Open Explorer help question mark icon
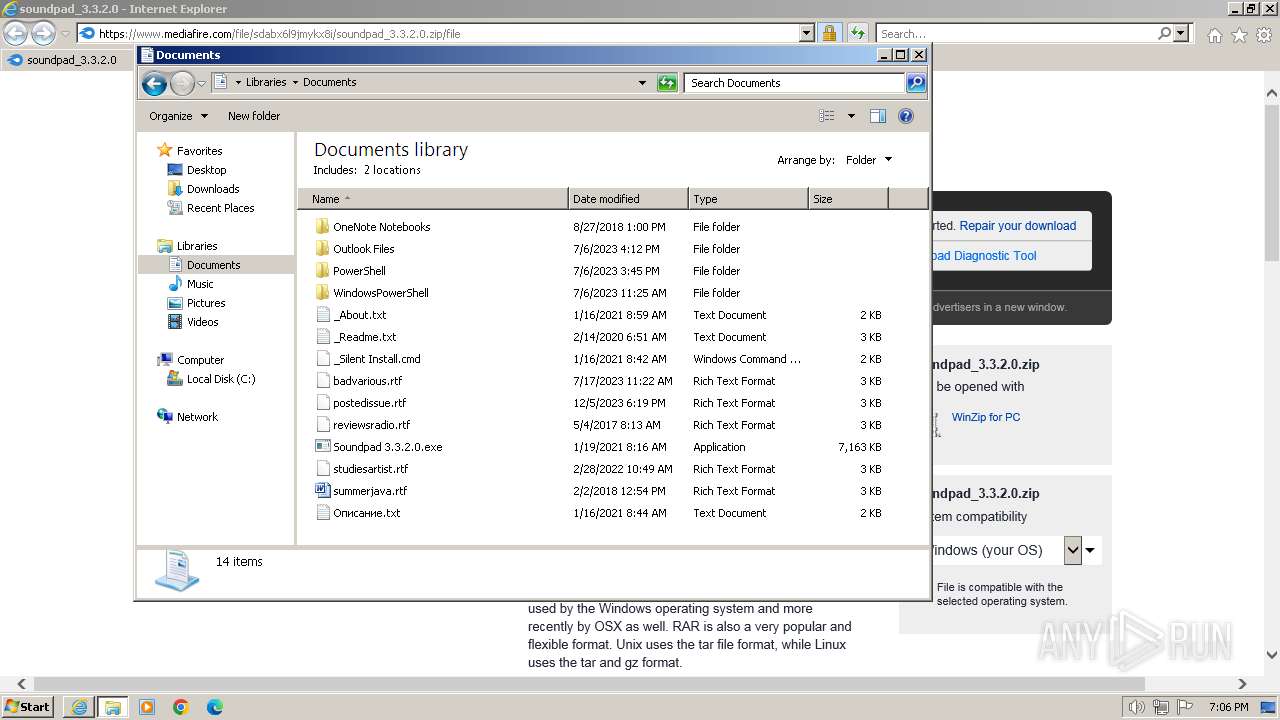The width and height of the screenshot is (1280, 720). 906,116
